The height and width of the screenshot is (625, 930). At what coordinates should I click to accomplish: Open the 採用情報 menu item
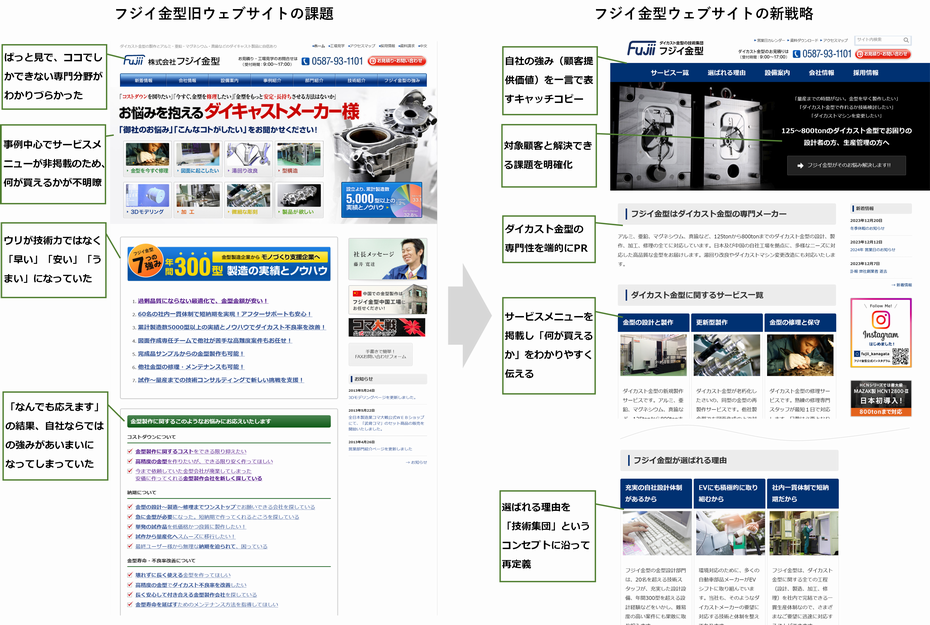point(867,73)
